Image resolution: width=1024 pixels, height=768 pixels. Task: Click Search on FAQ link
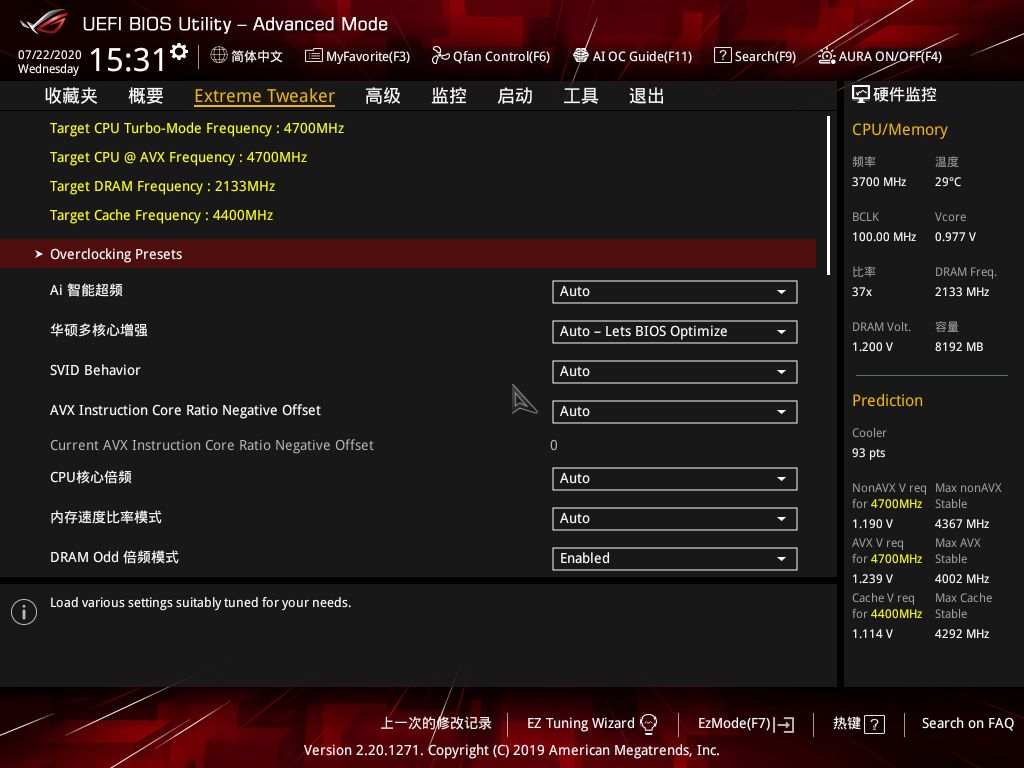[967, 723]
